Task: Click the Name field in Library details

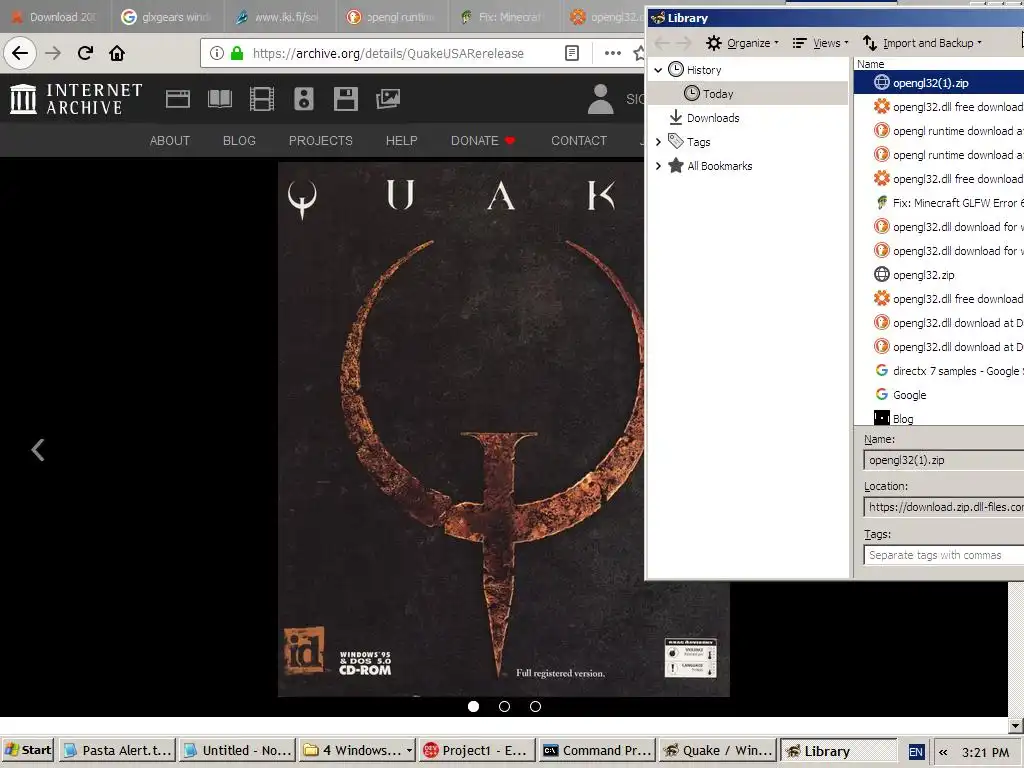Action: 944,460
